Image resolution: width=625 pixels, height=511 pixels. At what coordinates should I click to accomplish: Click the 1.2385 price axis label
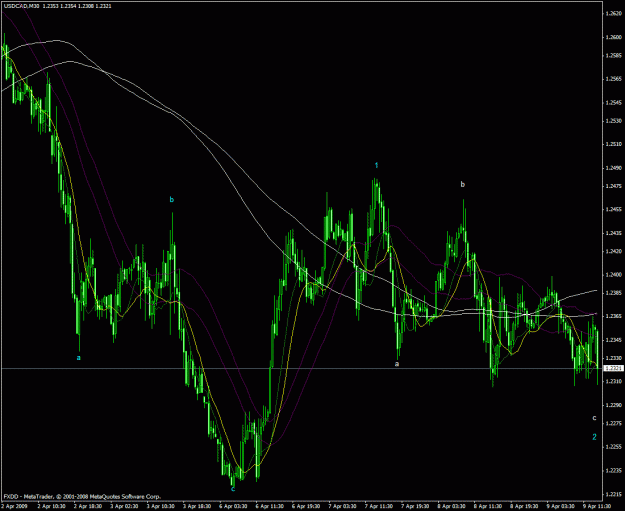613,293
